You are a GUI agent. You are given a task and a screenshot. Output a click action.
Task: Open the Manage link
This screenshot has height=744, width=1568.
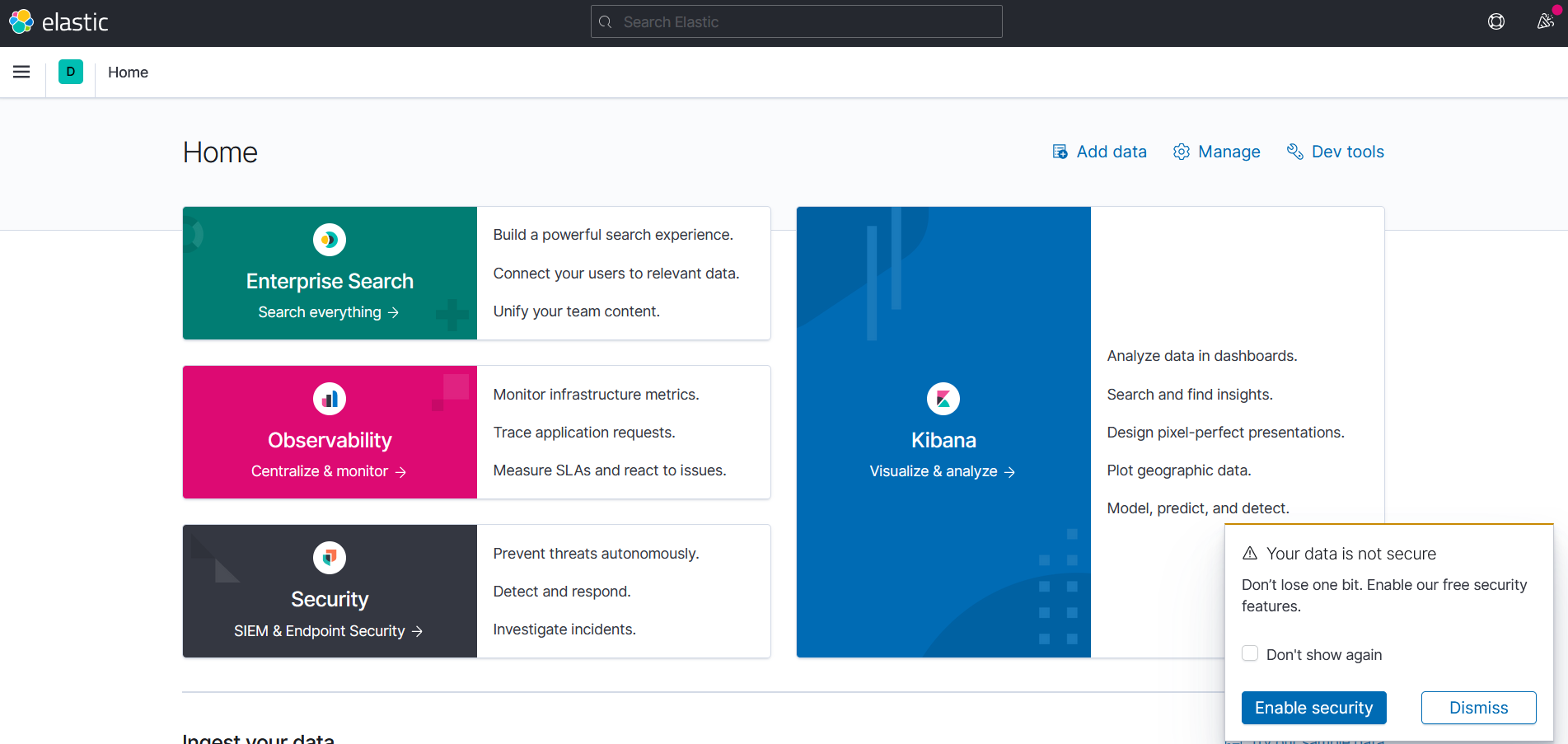1217,152
